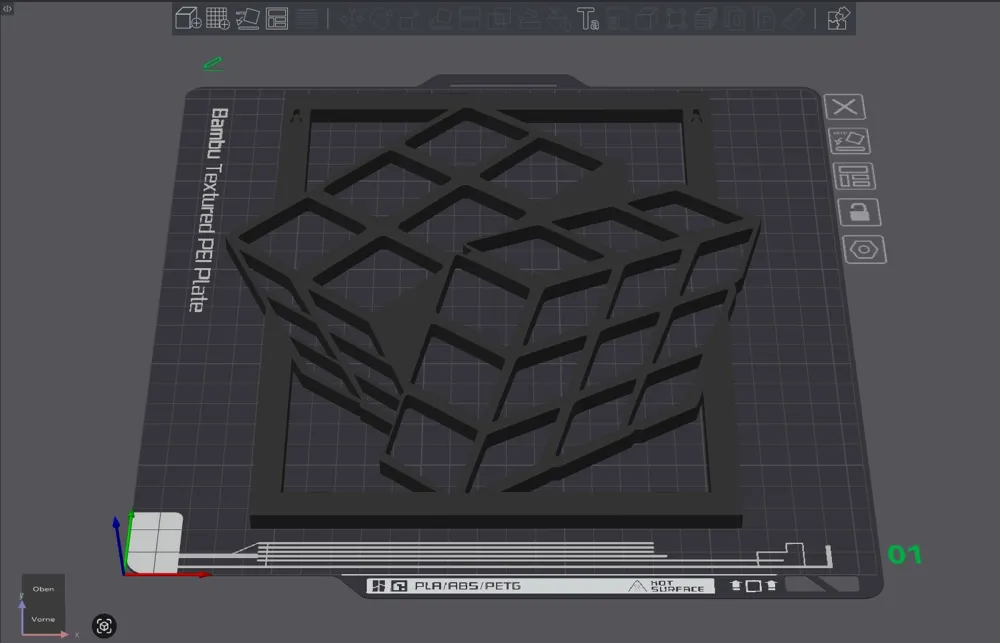Toggle the camera perspective view icon
Image resolution: width=1000 pixels, height=643 pixels.
pos(104,626)
